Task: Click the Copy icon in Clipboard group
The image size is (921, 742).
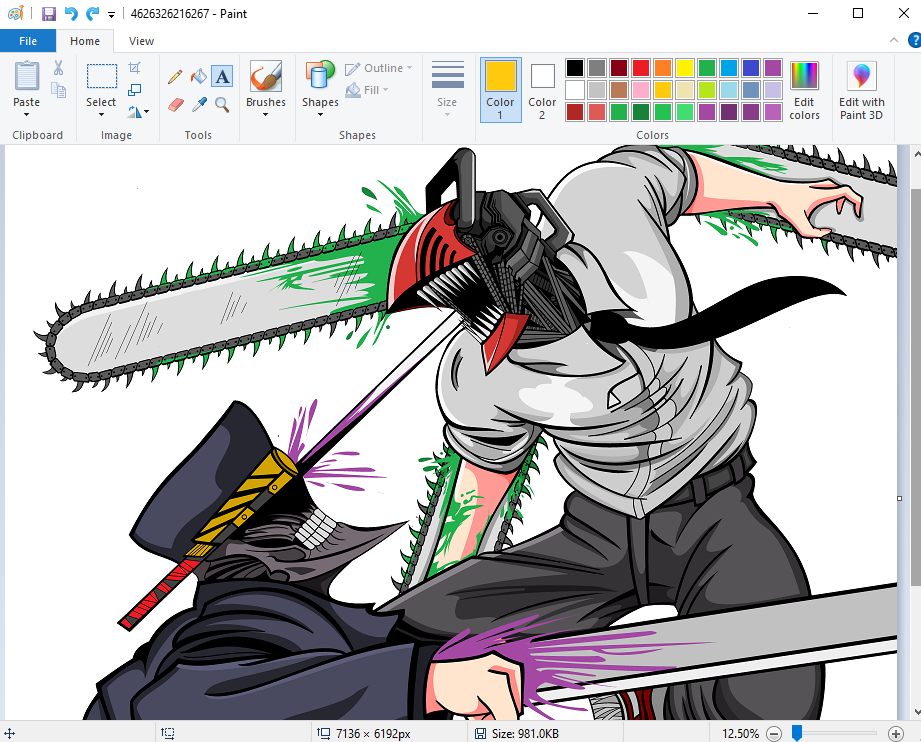Action: pyautogui.click(x=58, y=90)
